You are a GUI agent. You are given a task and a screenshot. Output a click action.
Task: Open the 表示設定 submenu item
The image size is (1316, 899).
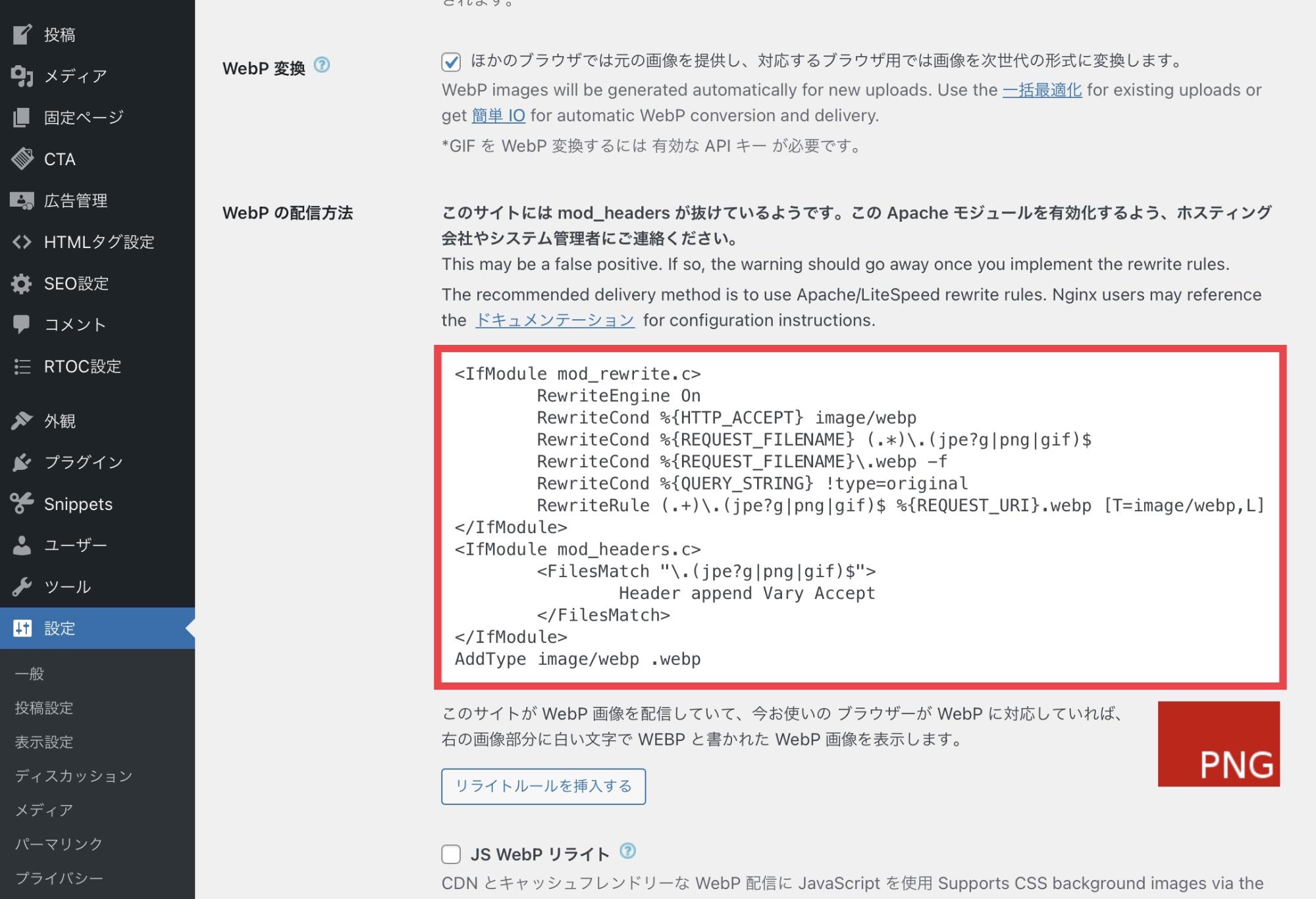(44, 742)
